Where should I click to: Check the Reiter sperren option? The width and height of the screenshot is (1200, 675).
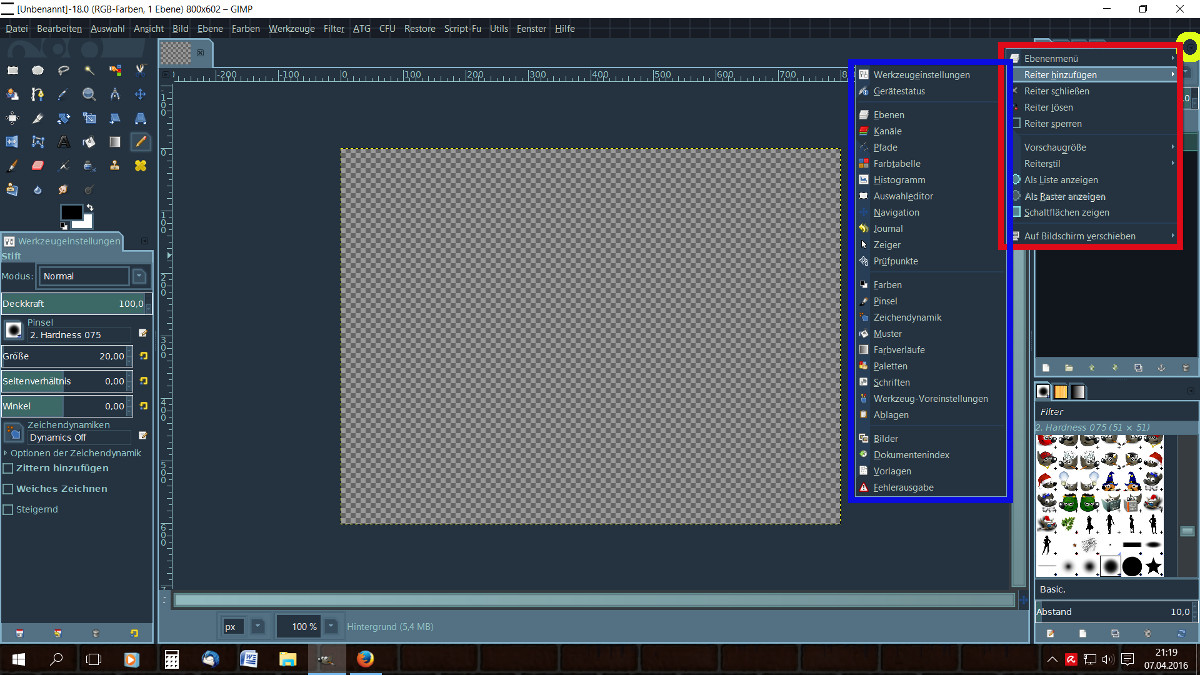coord(1052,124)
